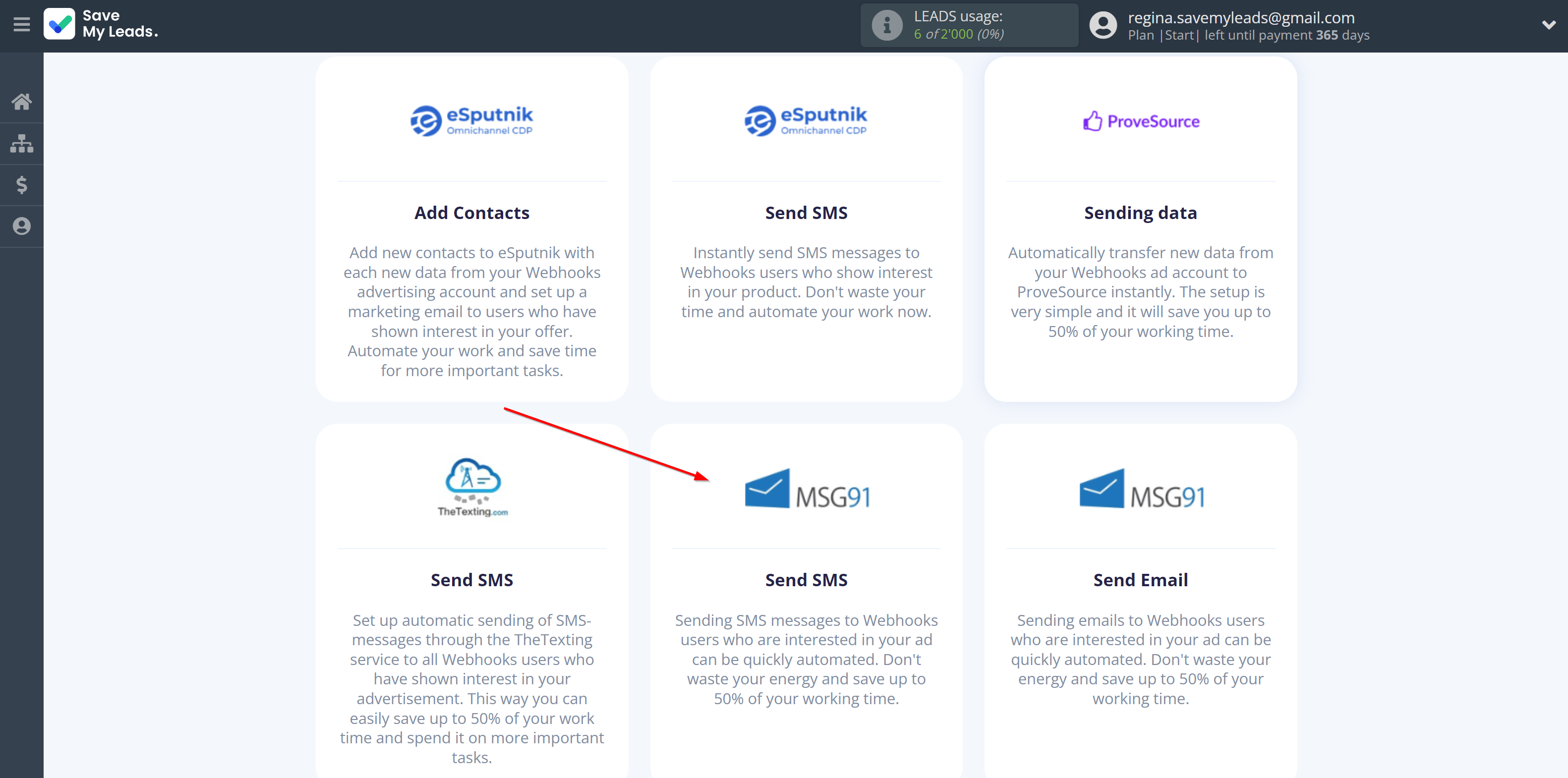
Task: Select the ProveSource Sending data title
Action: coord(1141,213)
